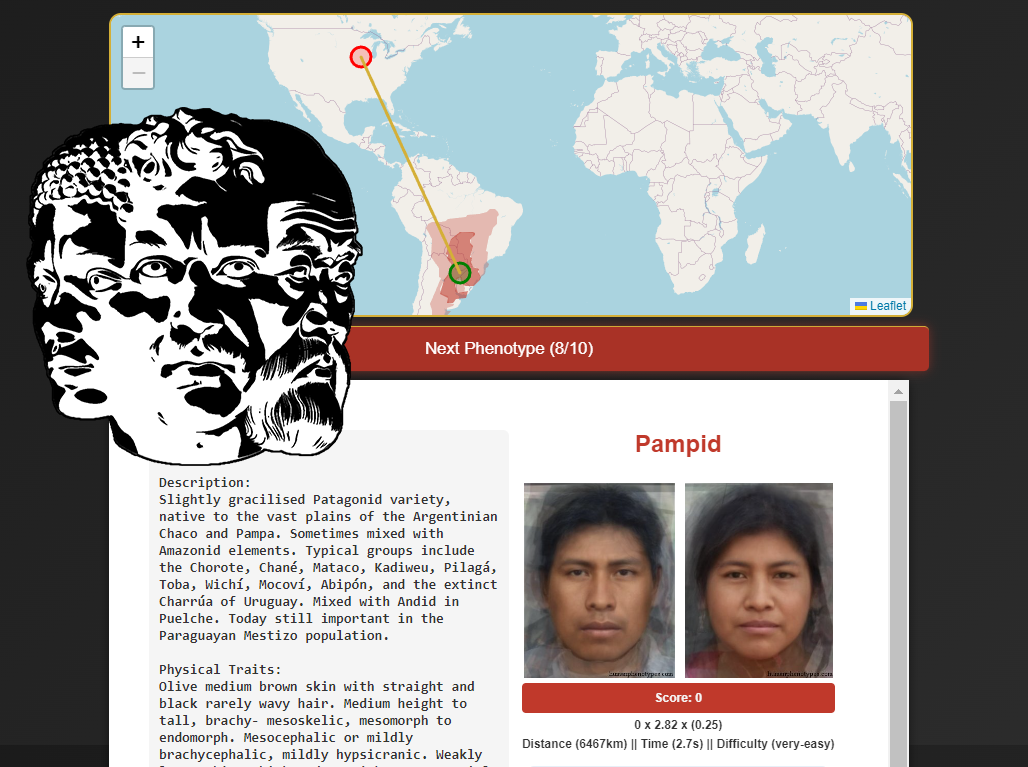
Task: Click the scrollbar up arrow
Action: pos(898,391)
